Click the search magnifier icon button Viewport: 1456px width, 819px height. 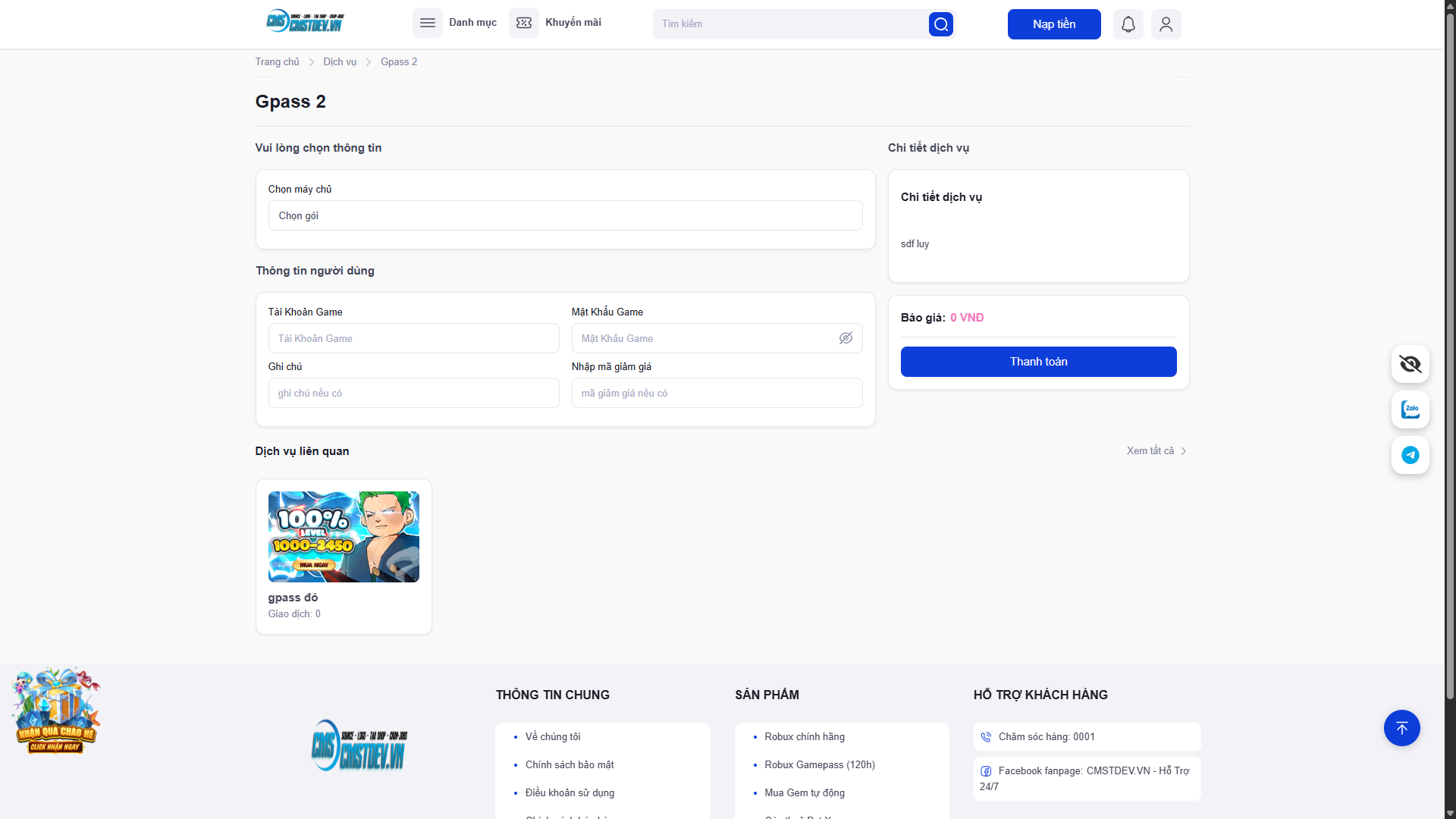coord(940,24)
